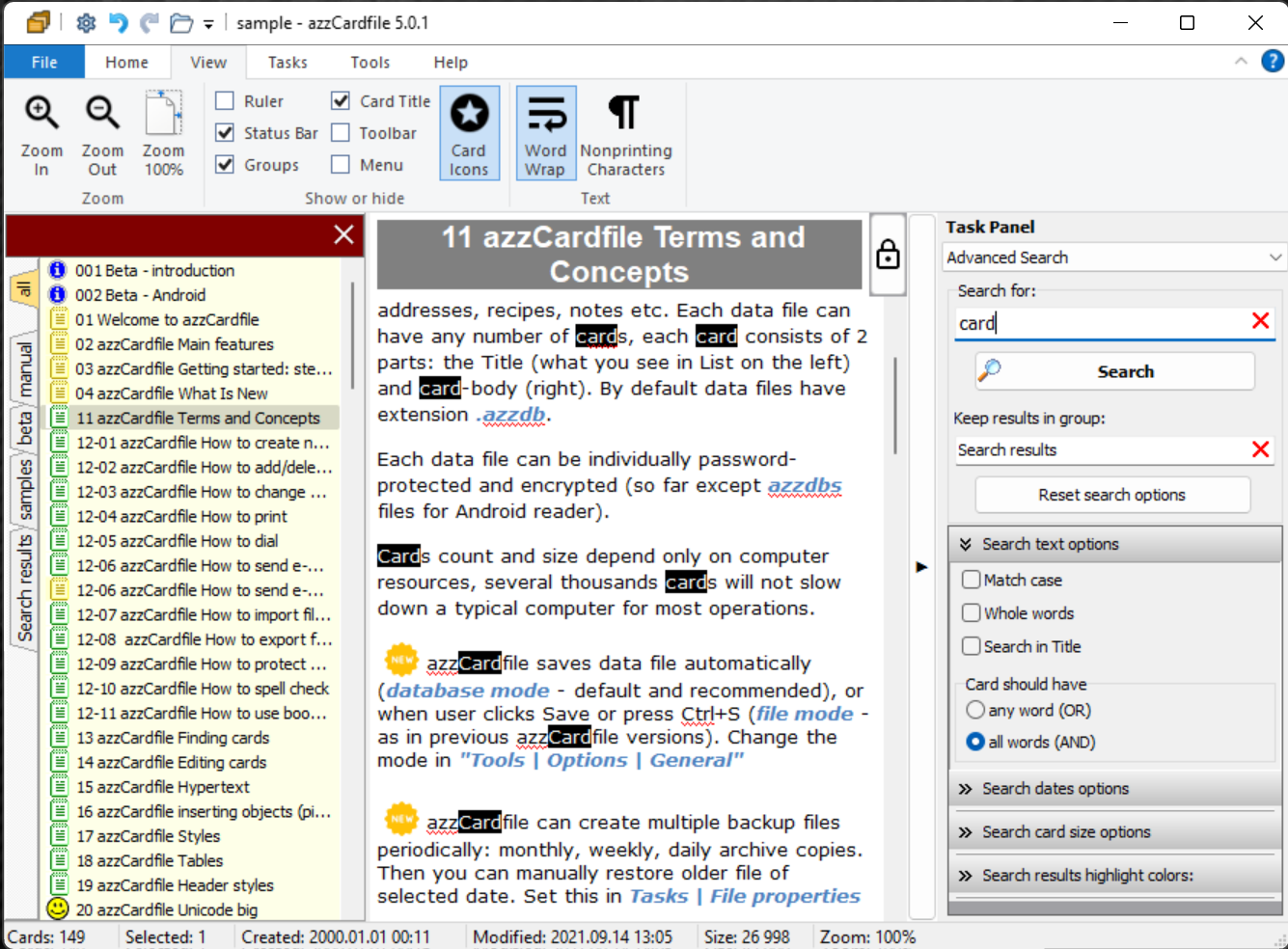Viewport: 1288px width, 949px height.
Task: Uncheck the Card Title checkbox
Action: (341, 101)
